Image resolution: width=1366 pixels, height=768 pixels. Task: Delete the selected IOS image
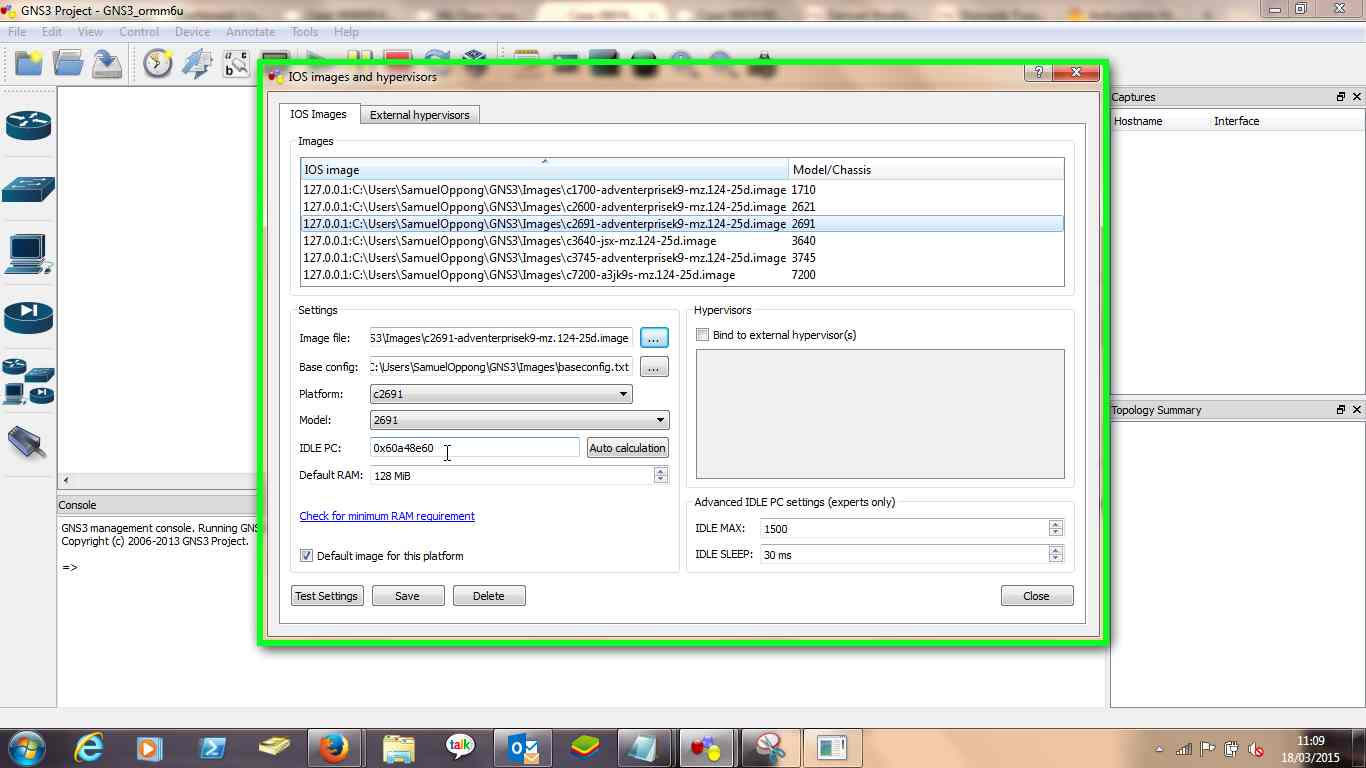pos(488,596)
